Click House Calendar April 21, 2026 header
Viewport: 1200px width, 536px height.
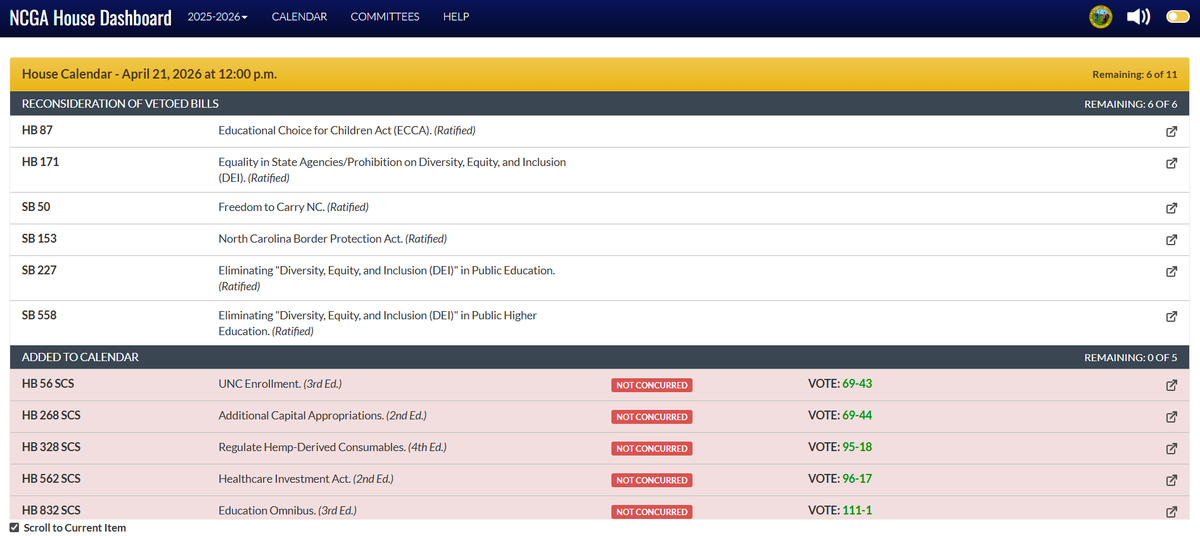149,74
